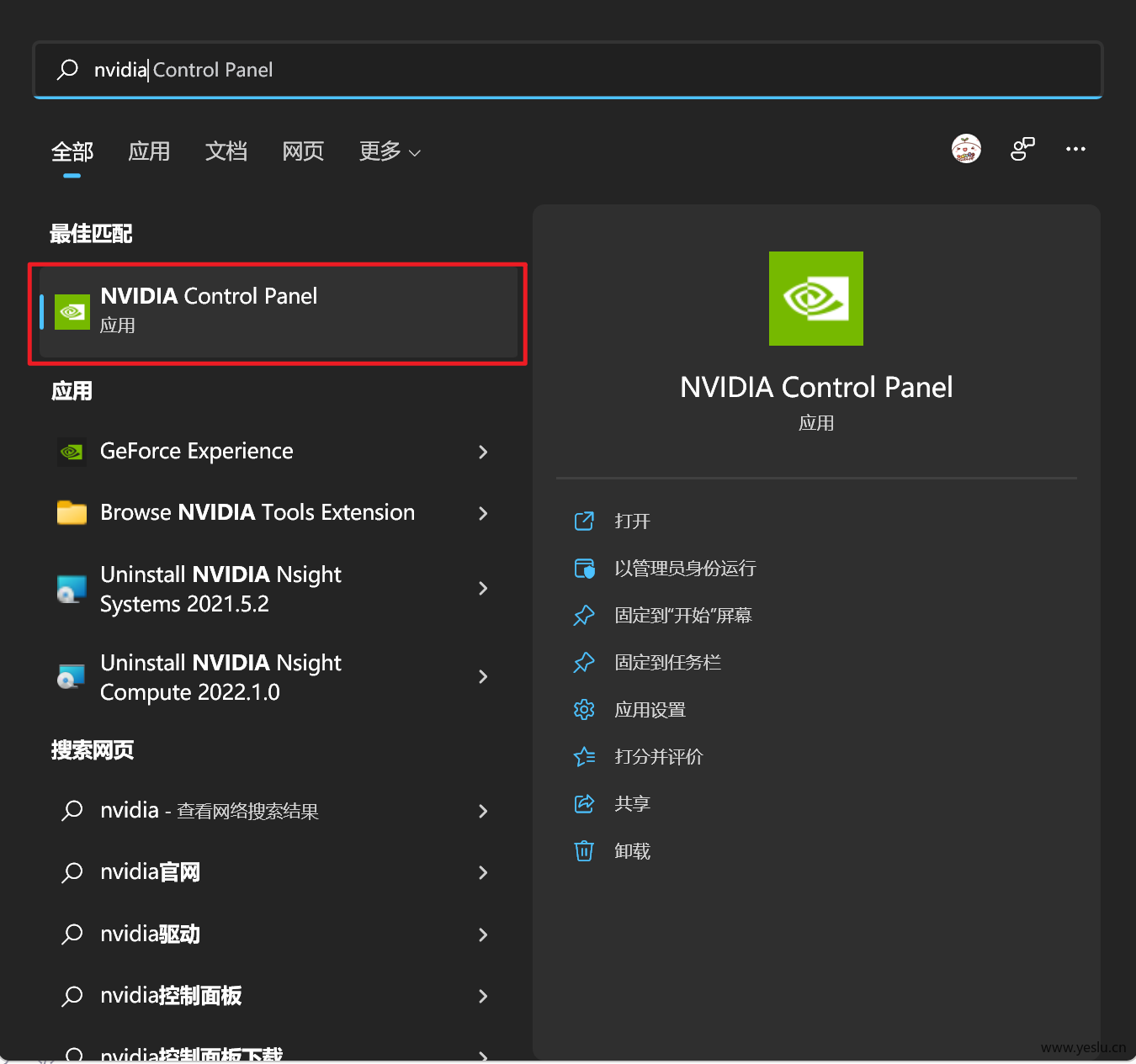
Task: Open NVIDIA Control Panel best match result
Action: pyautogui.click(x=279, y=312)
